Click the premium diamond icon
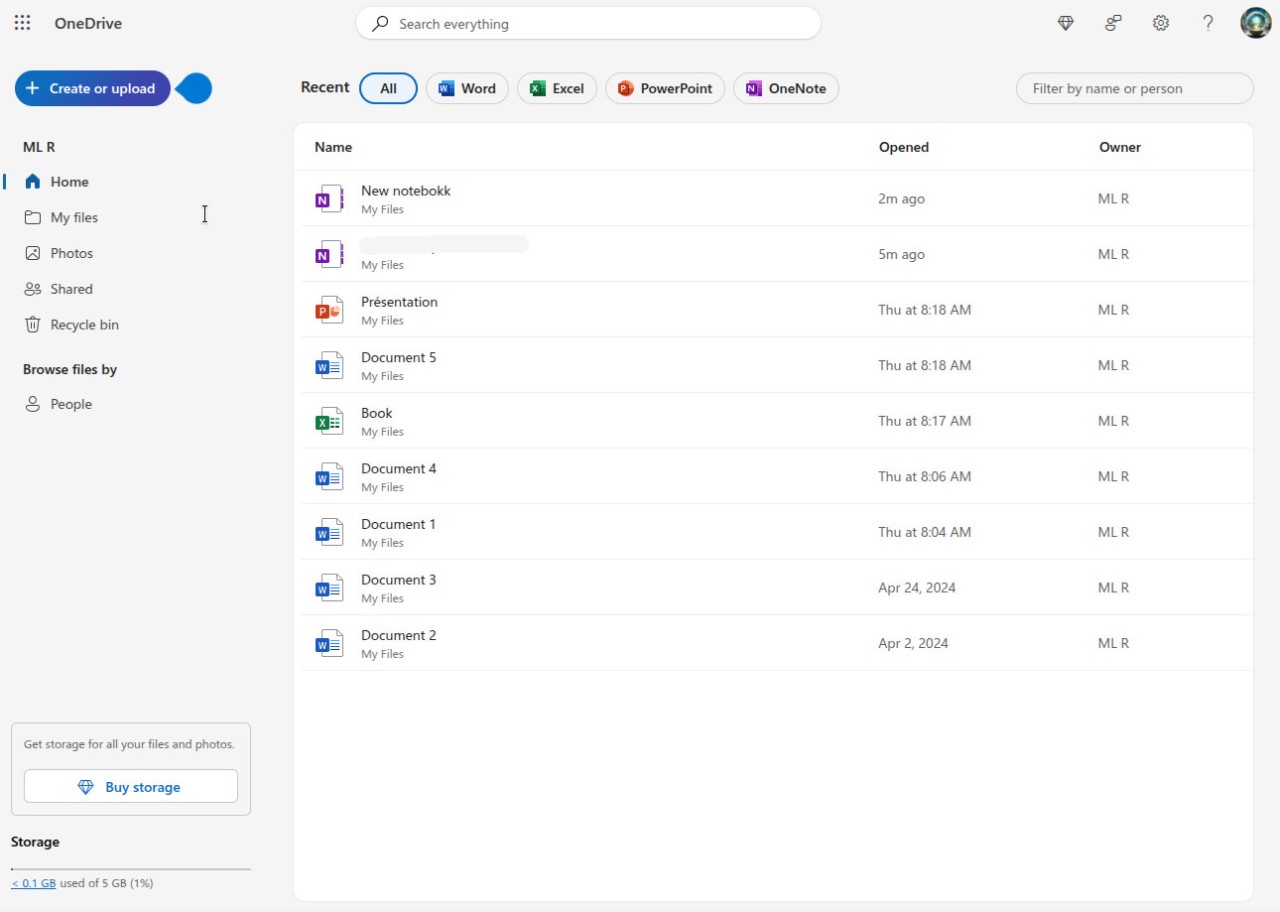Image resolution: width=1280 pixels, height=912 pixels. click(1065, 22)
